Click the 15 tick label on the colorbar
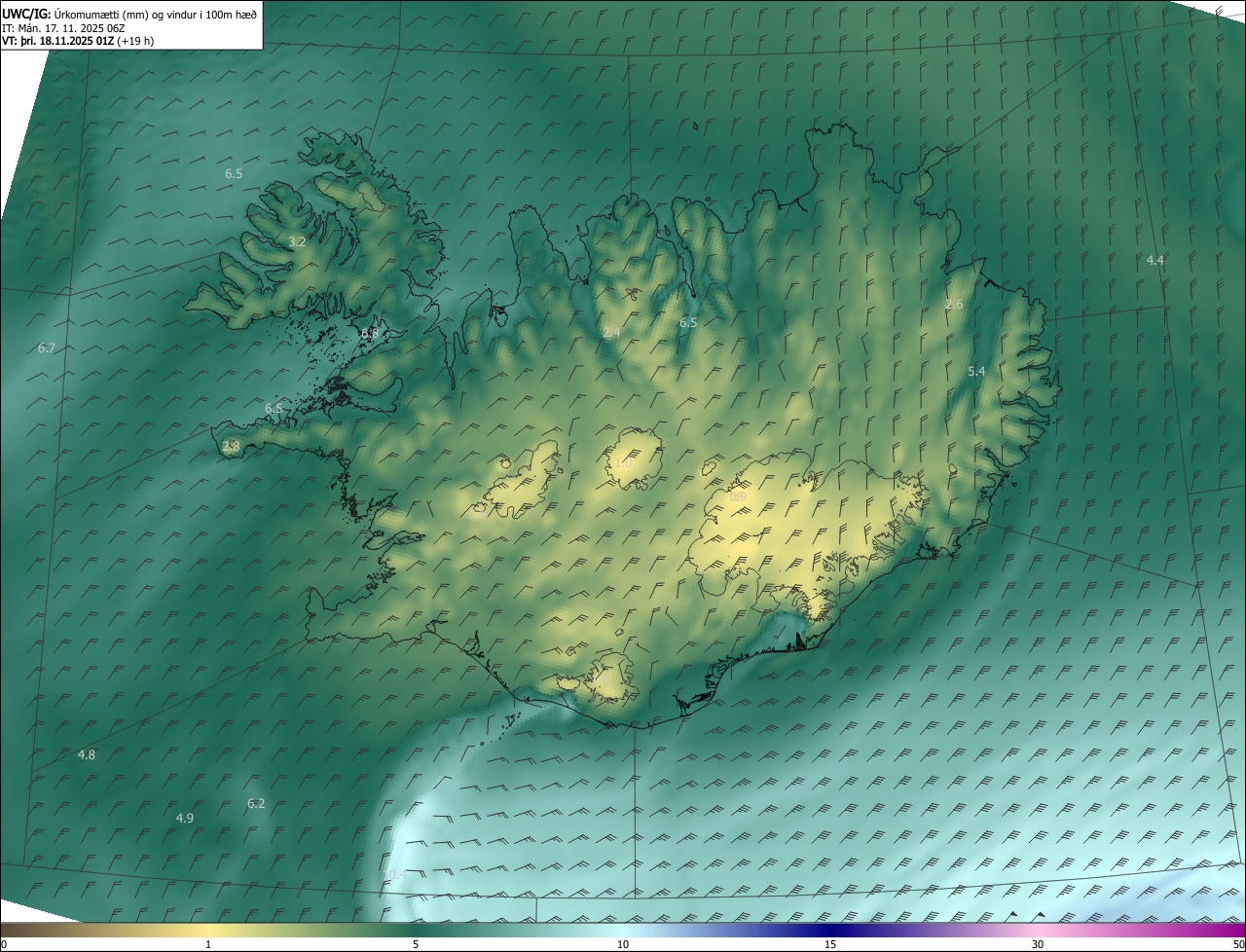Image resolution: width=1246 pixels, height=952 pixels. (830, 944)
